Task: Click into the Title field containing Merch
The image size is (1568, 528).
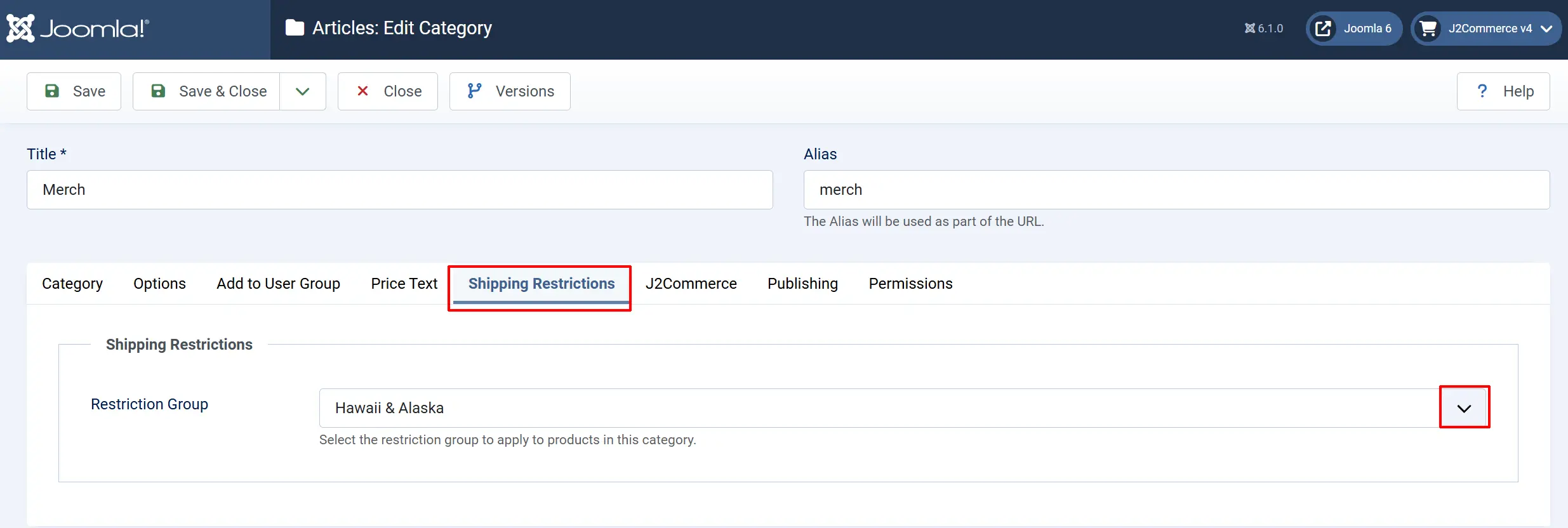Action: tap(400, 190)
